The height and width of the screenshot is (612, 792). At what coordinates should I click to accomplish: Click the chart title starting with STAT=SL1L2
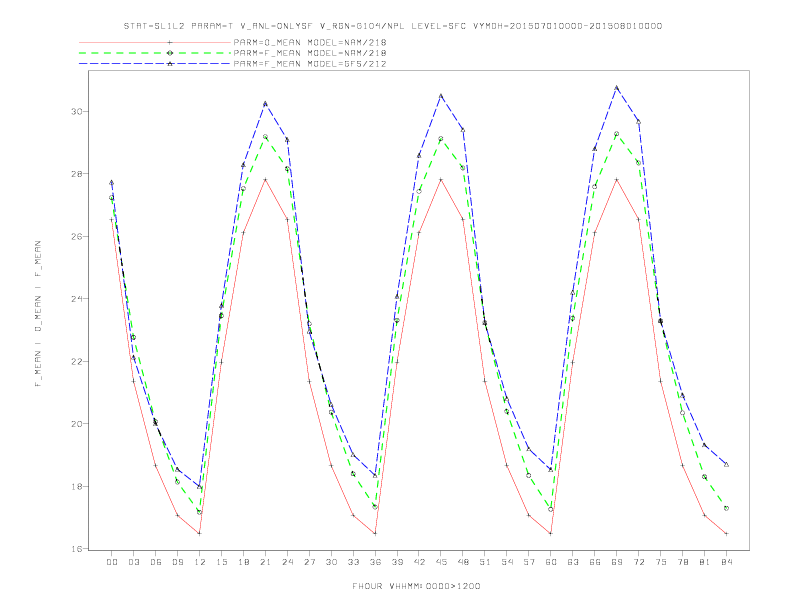(x=393, y=26)
